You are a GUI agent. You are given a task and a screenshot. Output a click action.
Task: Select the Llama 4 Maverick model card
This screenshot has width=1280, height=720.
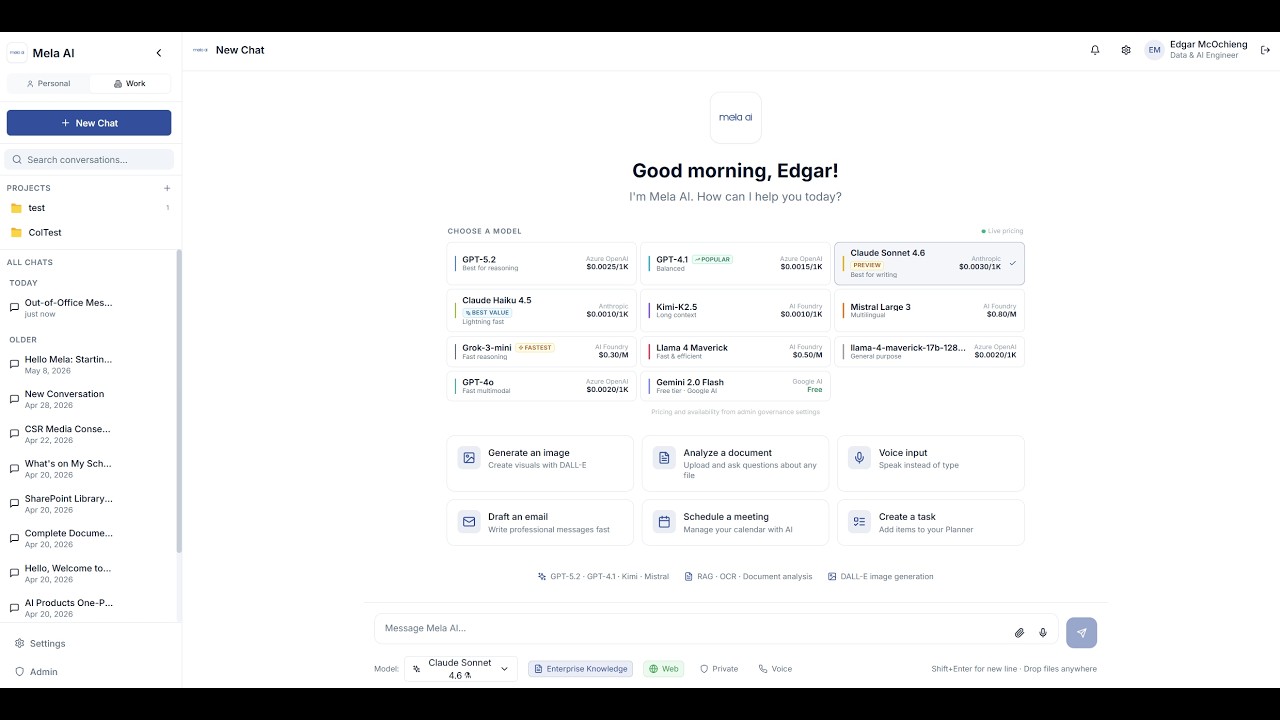click(736, 352)
